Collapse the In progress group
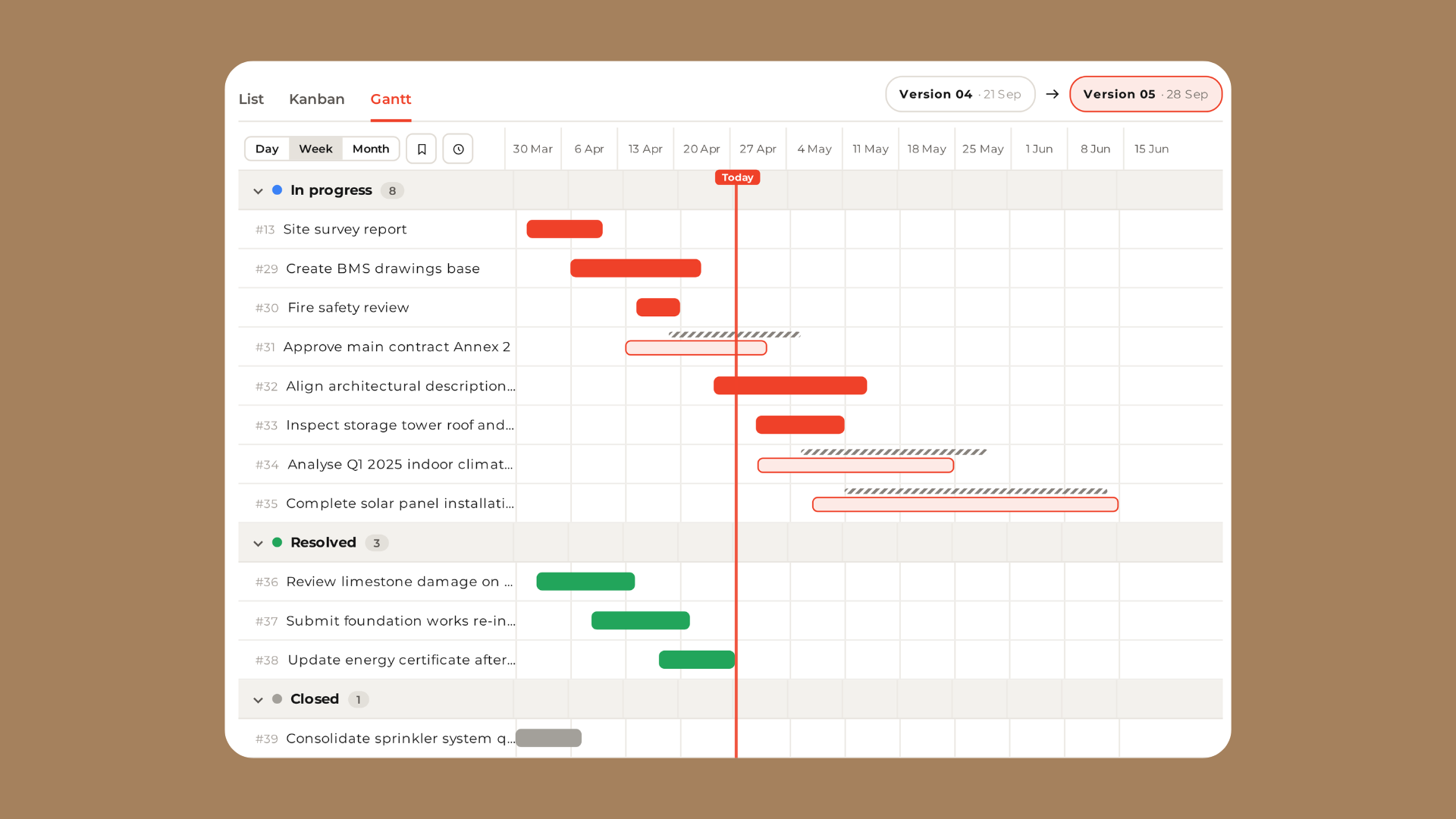Screen dimensions: 1456x819 pyautogui.click(x=258, y=191)
